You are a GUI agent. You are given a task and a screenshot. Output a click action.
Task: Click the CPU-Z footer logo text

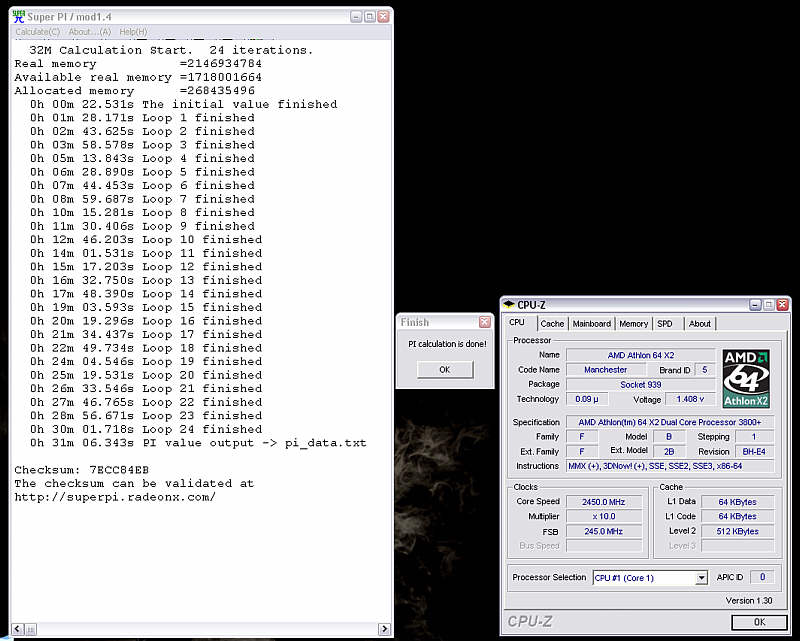530,621
